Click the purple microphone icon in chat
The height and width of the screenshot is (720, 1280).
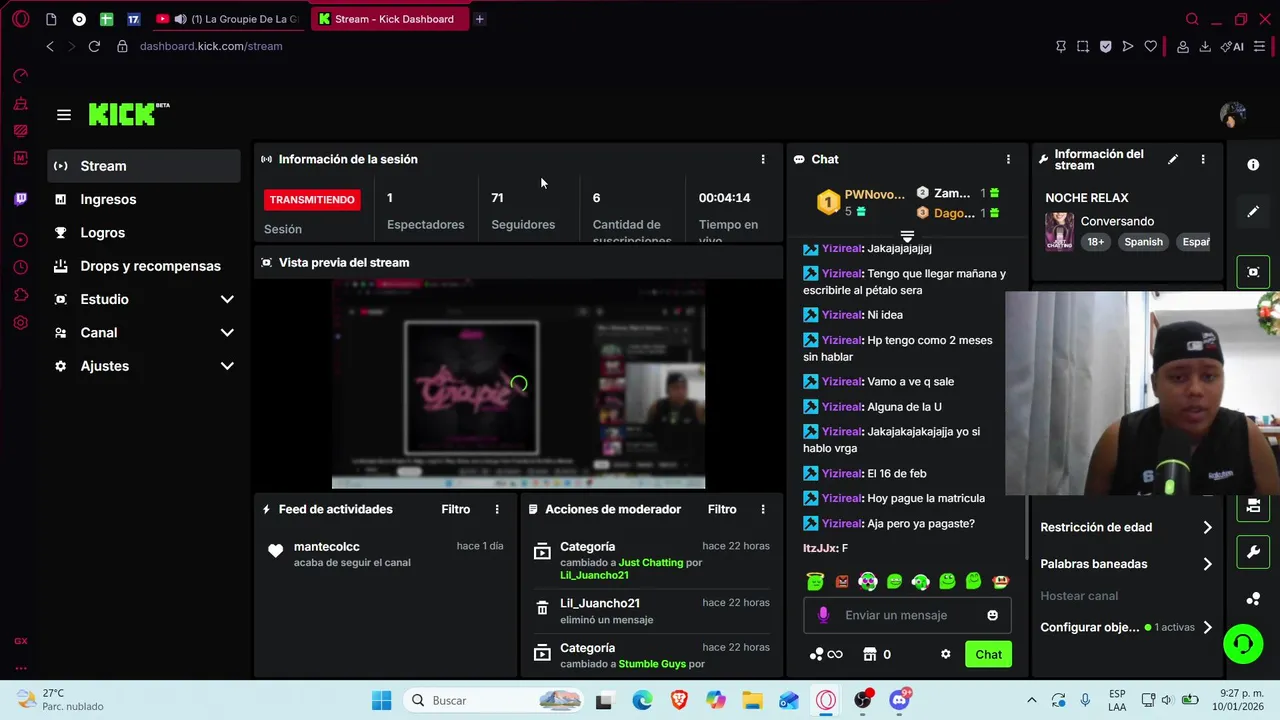point(824,615)
